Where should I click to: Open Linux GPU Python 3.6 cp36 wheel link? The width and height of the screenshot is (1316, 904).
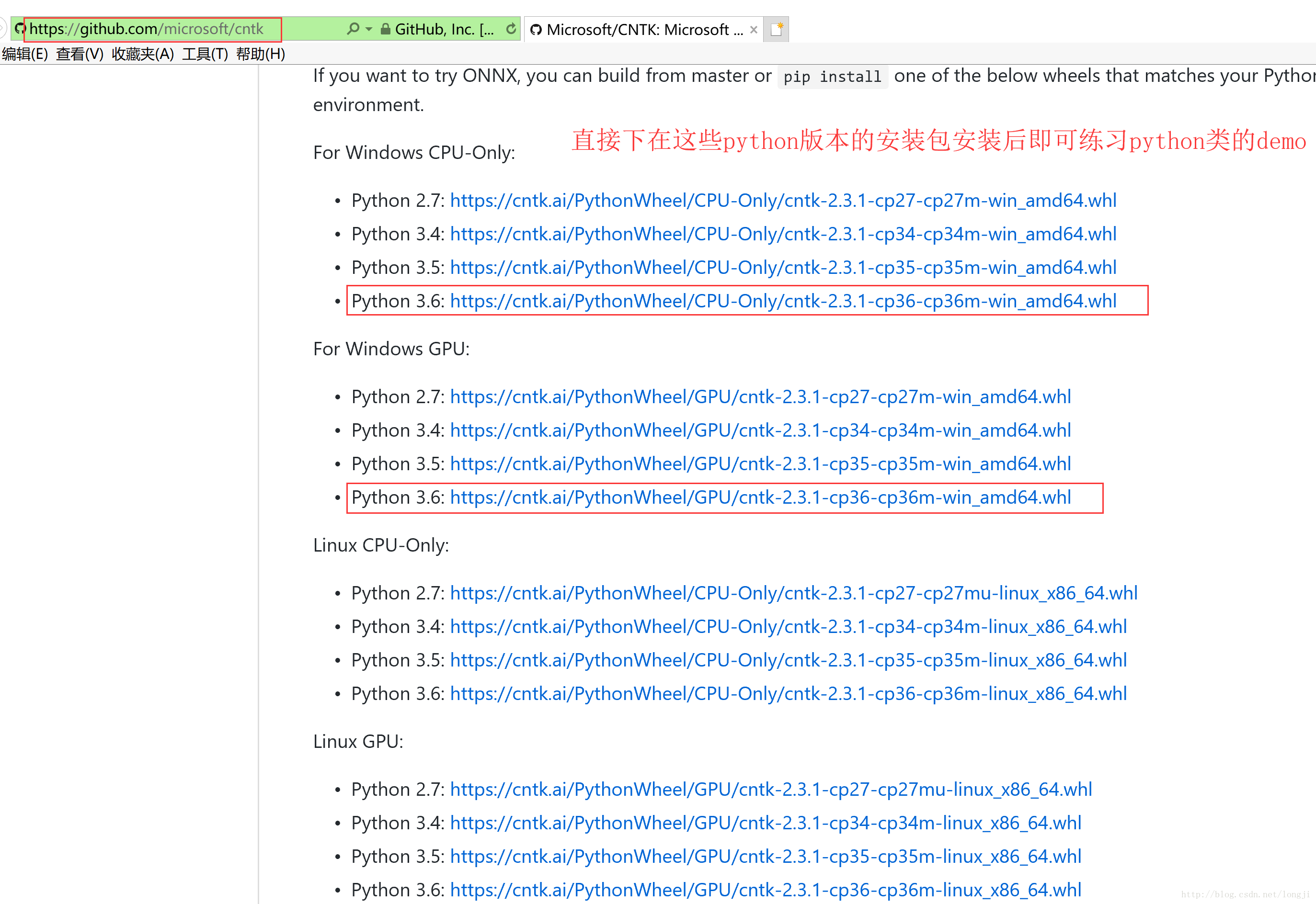[766, 890]
